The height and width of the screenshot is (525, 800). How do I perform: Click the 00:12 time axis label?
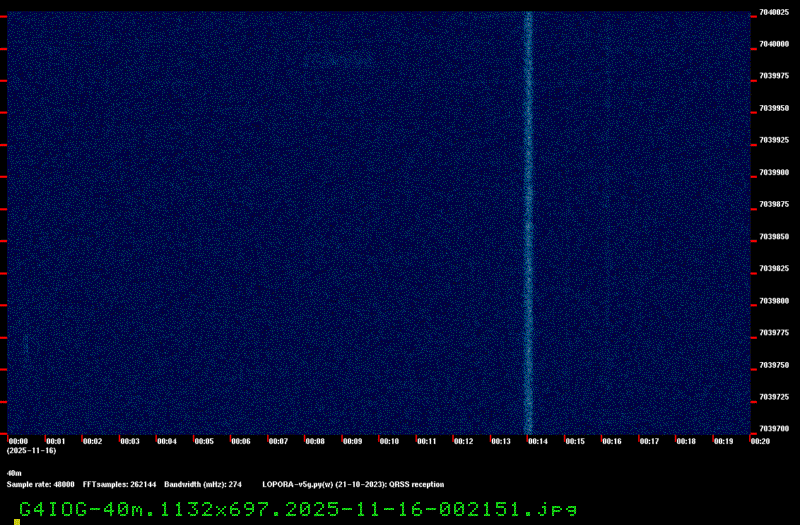tap(463, 441)
